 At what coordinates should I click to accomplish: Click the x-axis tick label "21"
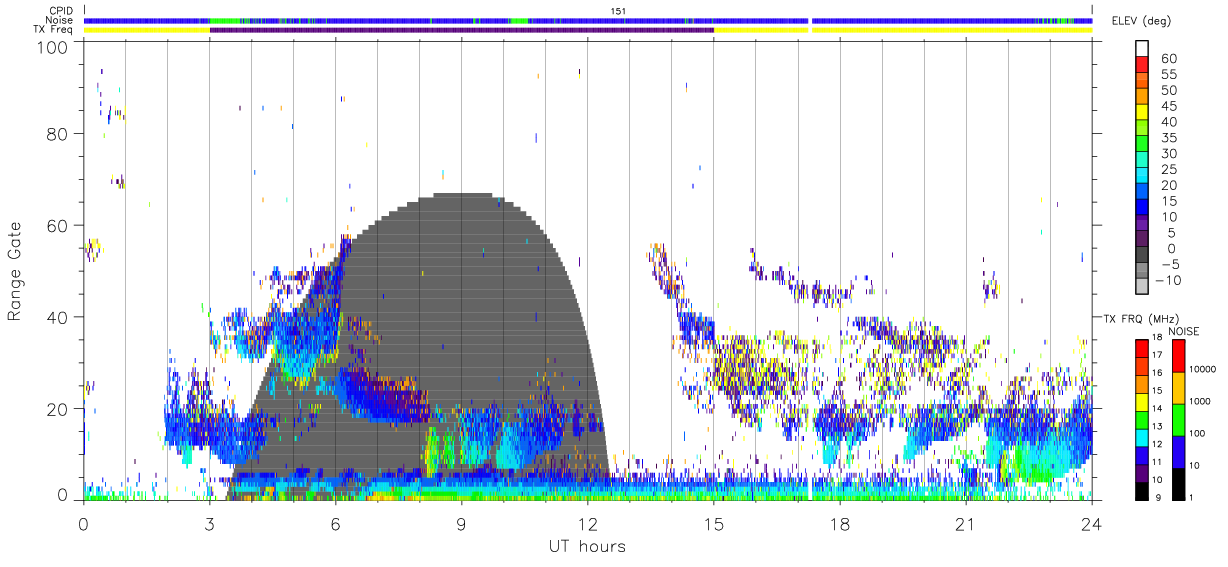965,525
